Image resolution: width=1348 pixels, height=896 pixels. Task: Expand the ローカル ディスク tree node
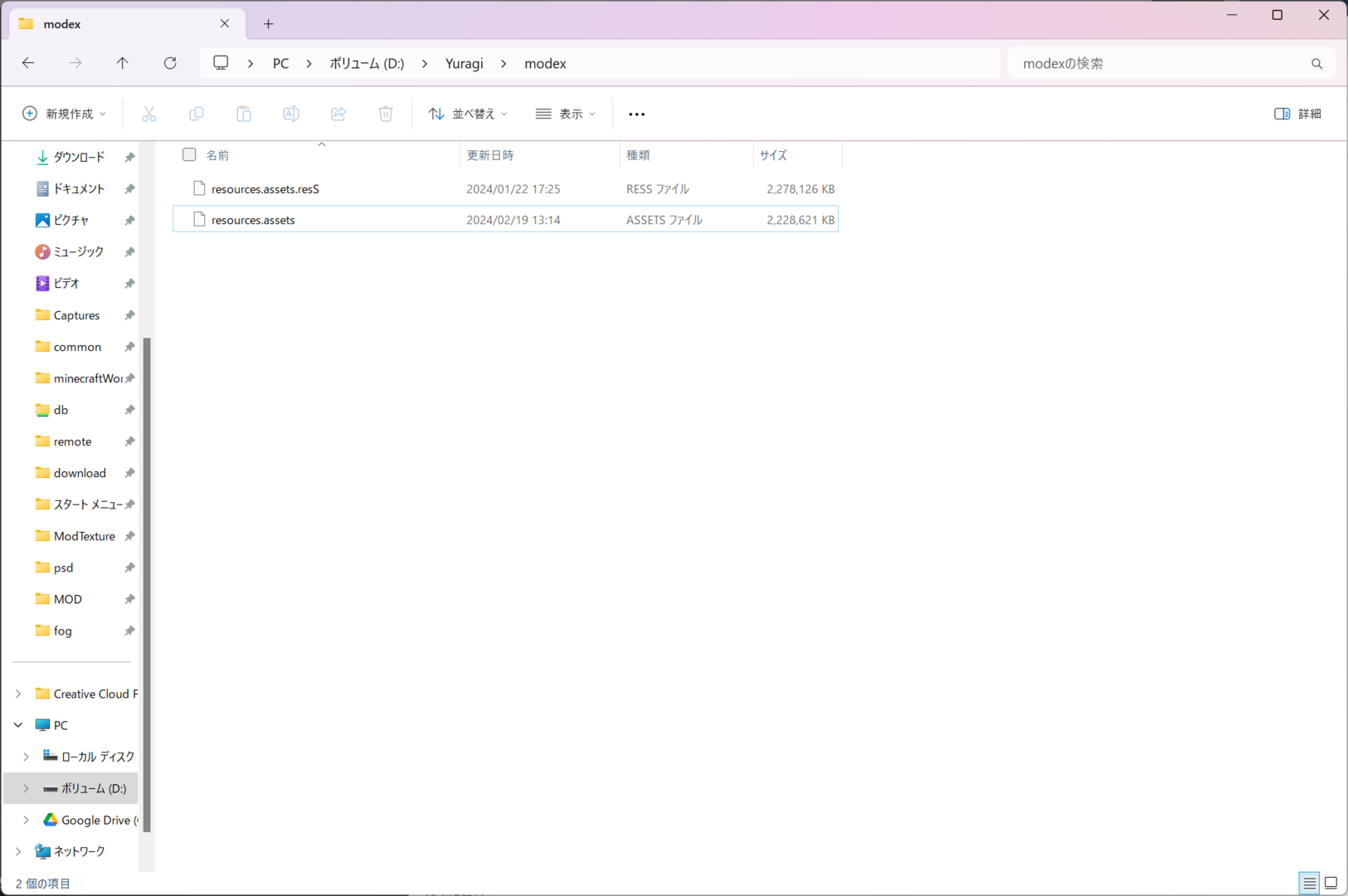26,757
